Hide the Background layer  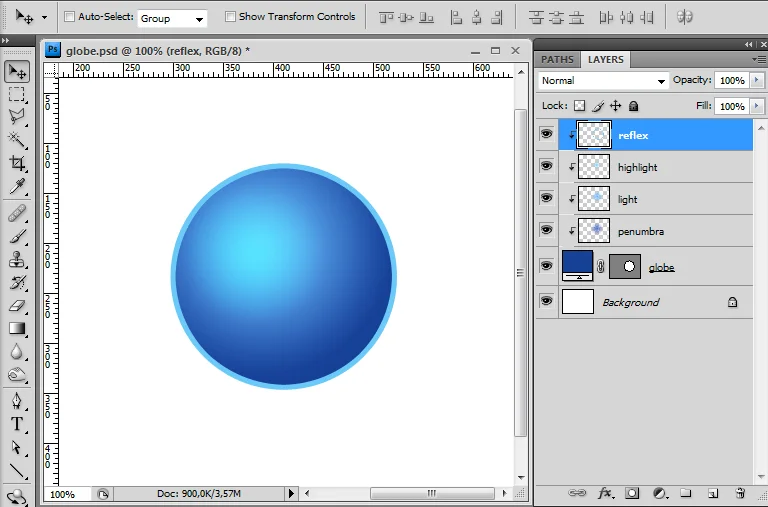(x=546, y=300)
